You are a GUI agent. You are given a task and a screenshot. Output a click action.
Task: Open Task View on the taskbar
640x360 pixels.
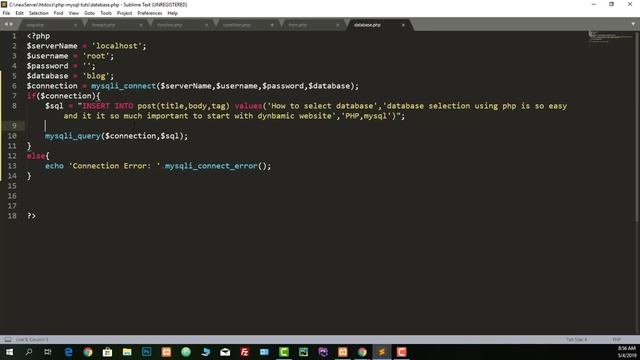(48, 352)
